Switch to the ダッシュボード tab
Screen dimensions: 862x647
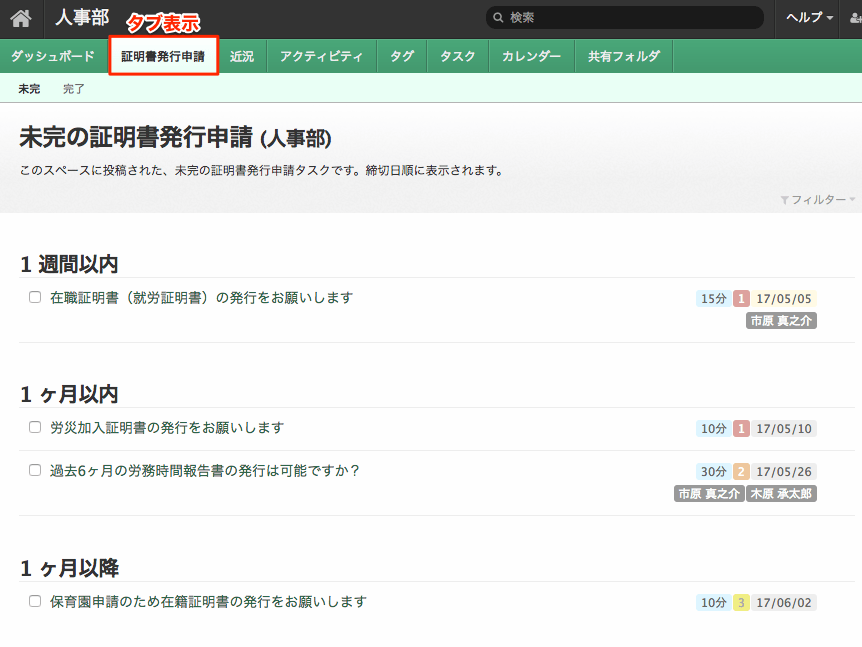[x=53, y=56]
